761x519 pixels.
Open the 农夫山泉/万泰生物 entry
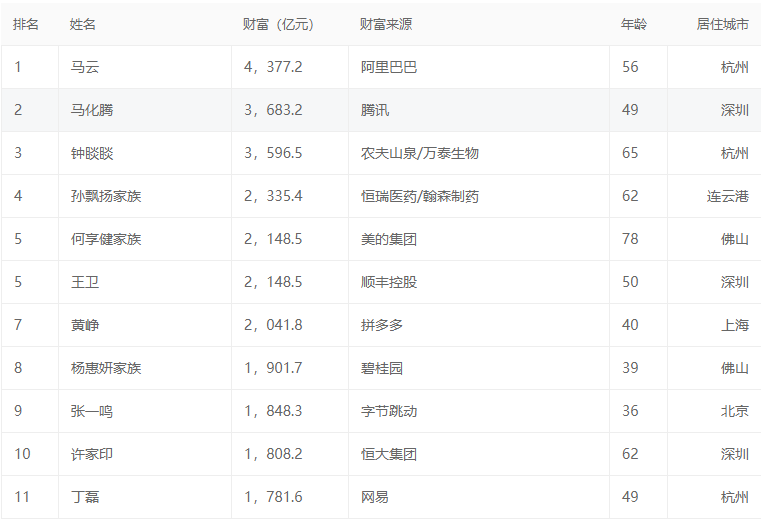420,153
